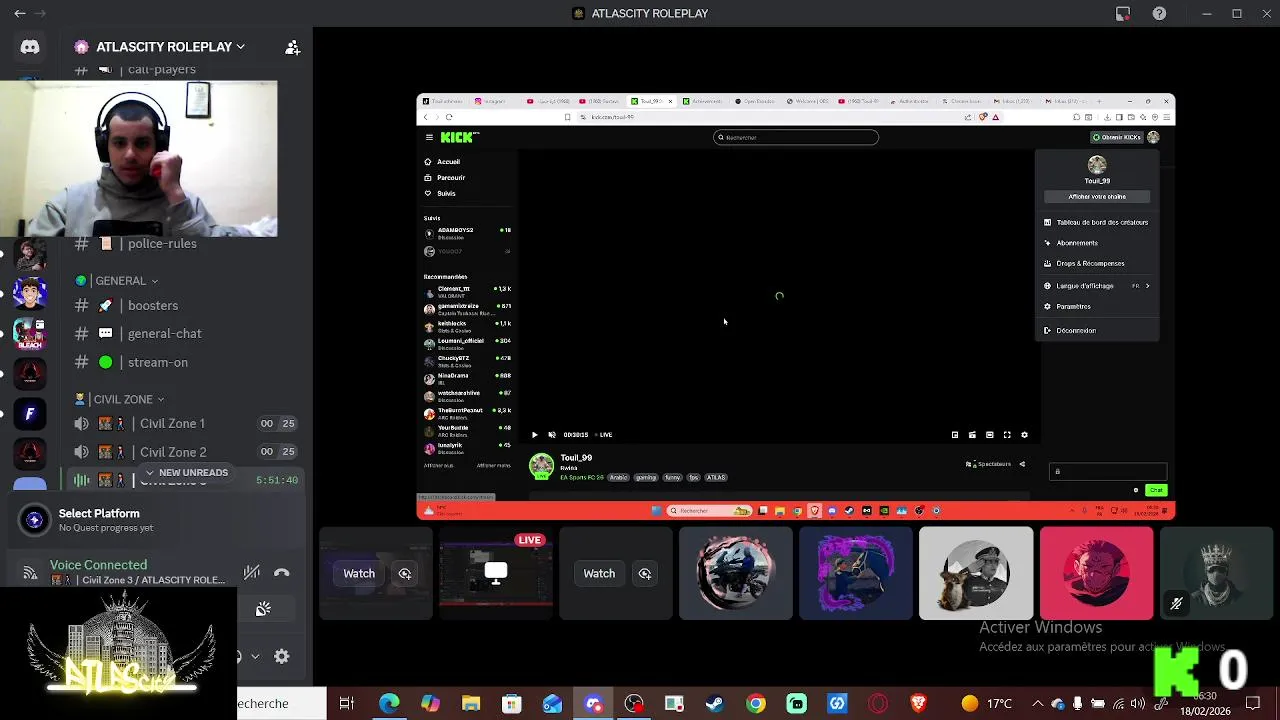This screenshot has height=720, width=1280.
Task: Open Discord help question mark icon
Action: coord(1159,13)
